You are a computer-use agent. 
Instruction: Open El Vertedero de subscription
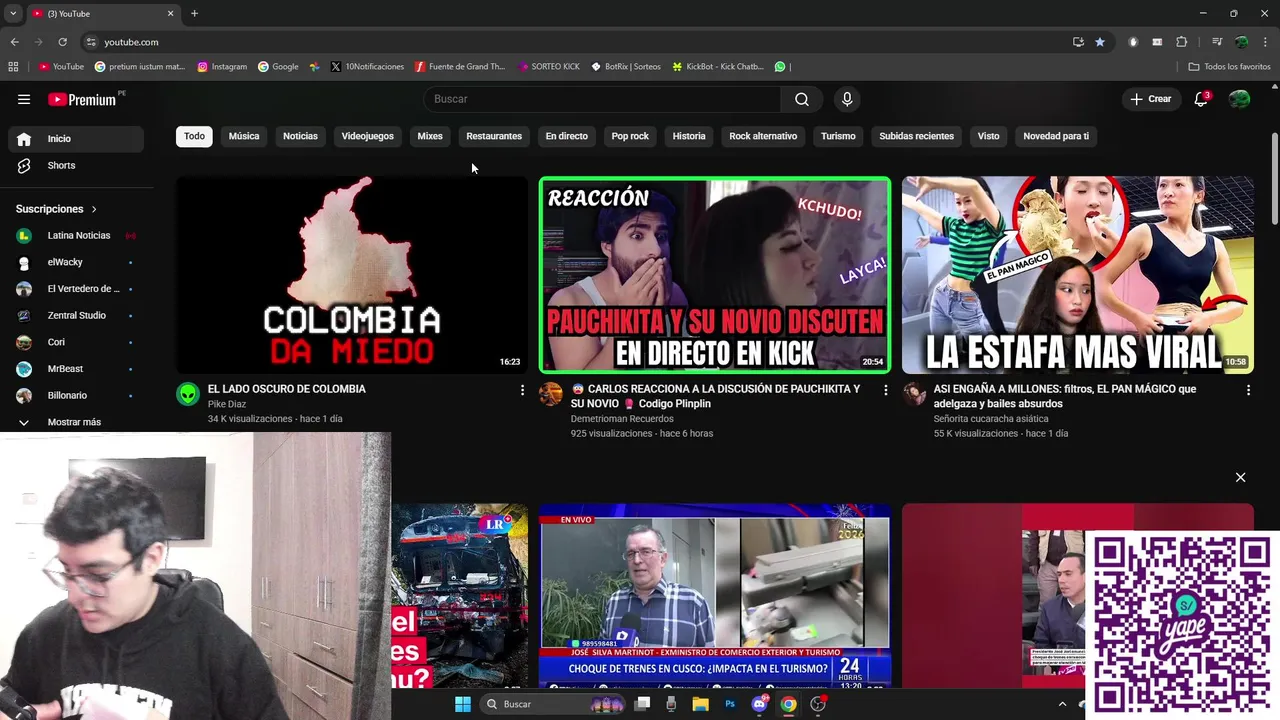[76, 289]
